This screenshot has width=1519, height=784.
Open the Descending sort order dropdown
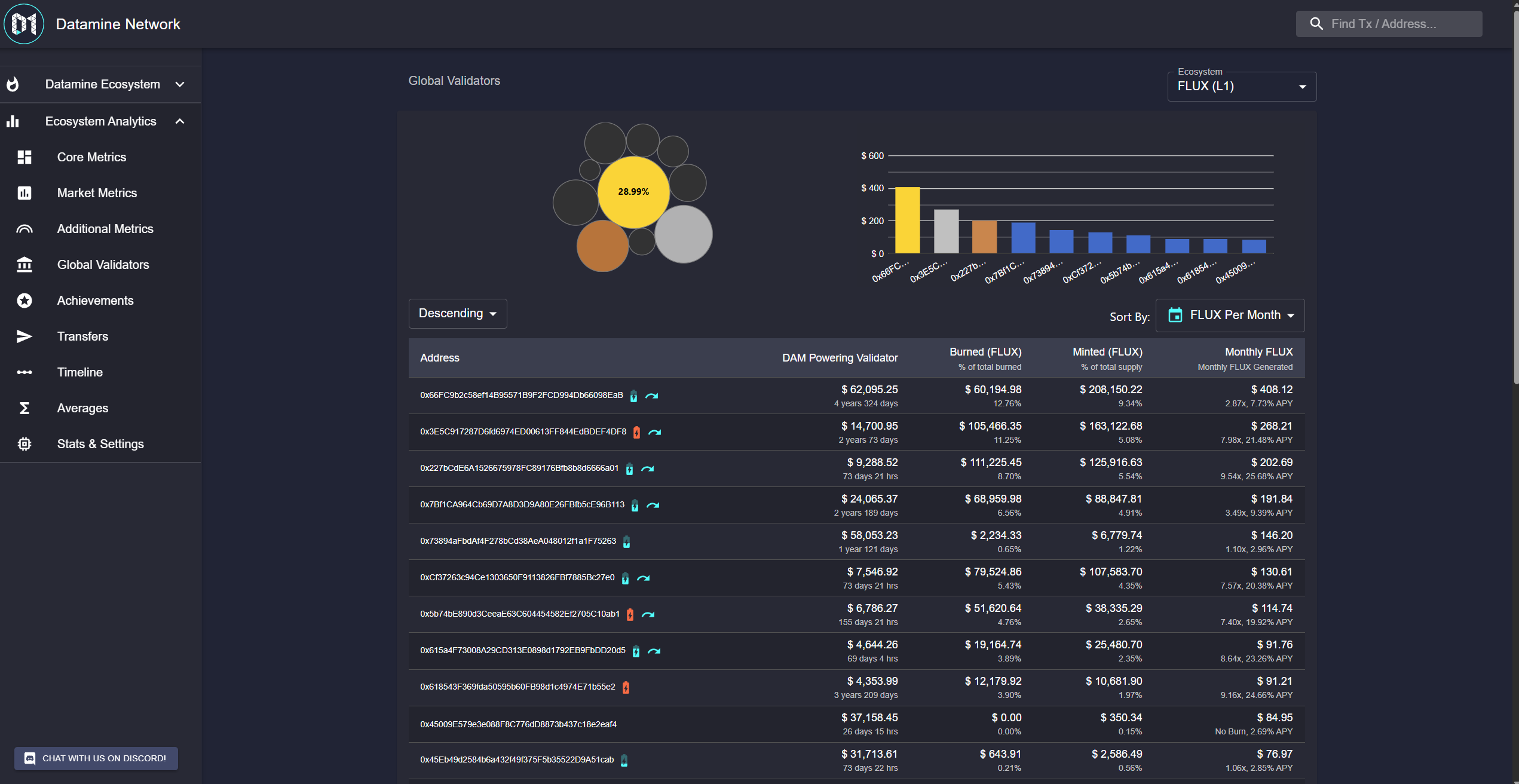click(458, 314)
